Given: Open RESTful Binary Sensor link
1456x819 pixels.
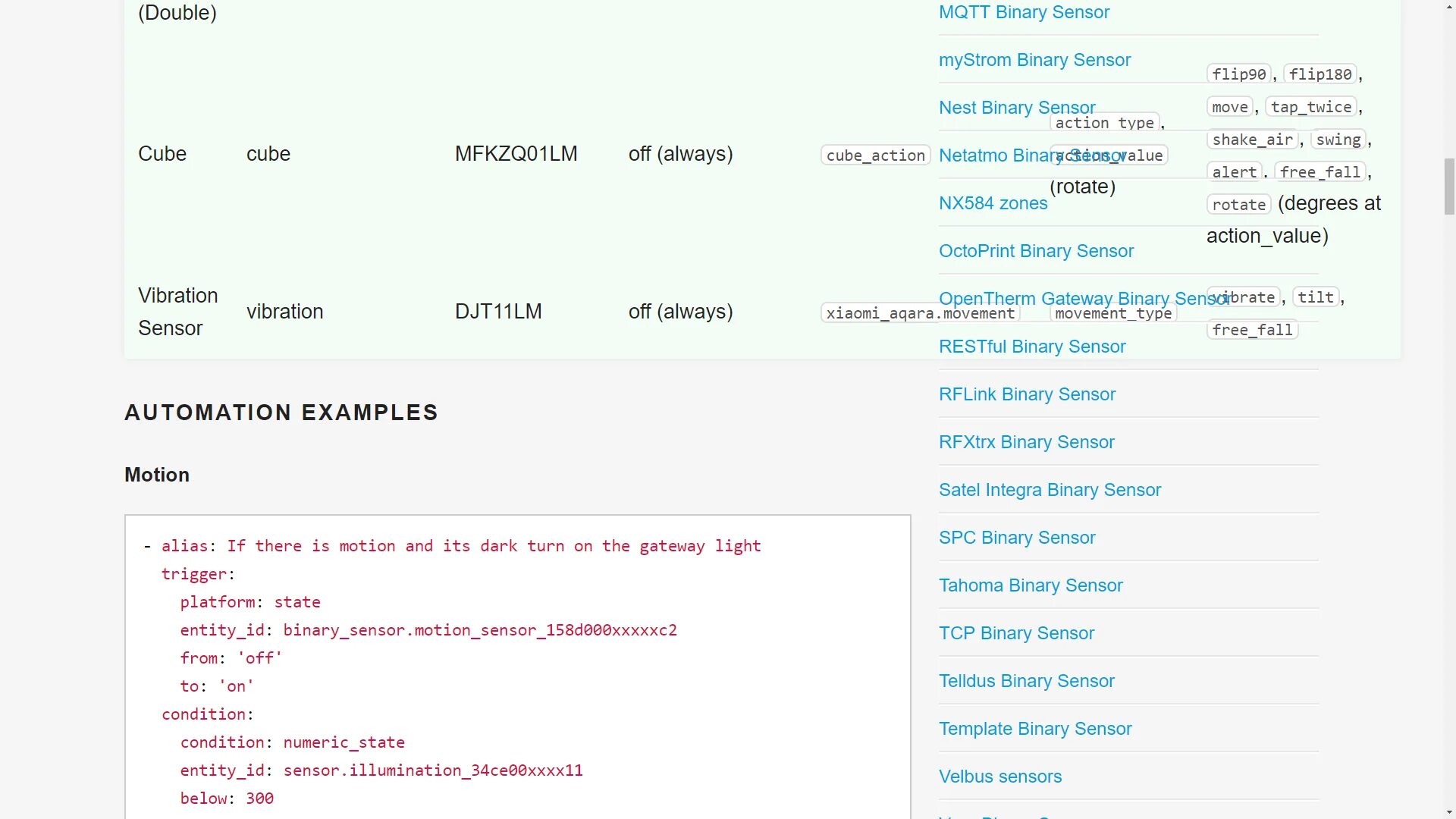Looking at the screenshot, I should 1031,347.
